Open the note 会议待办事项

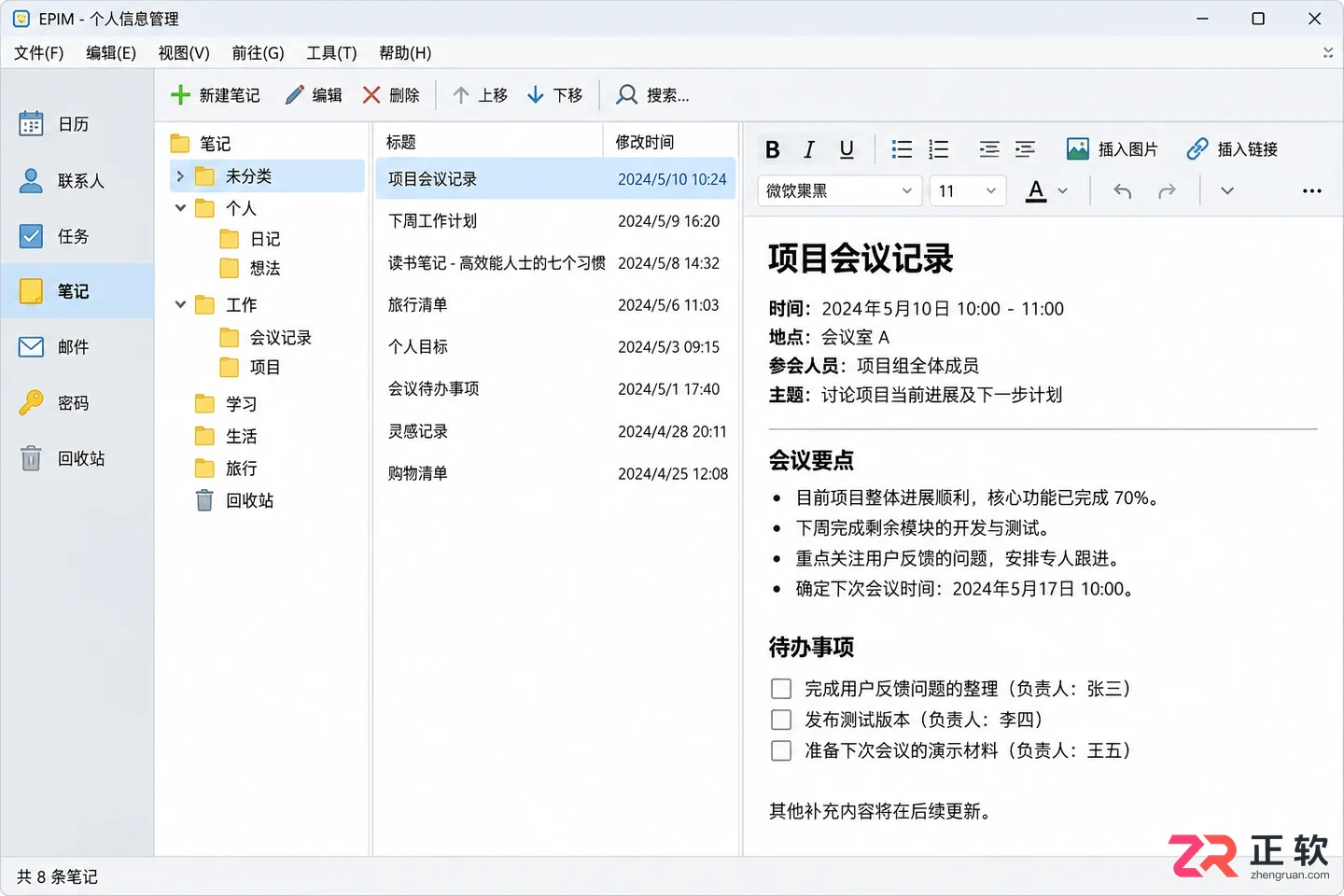point(555,389)
